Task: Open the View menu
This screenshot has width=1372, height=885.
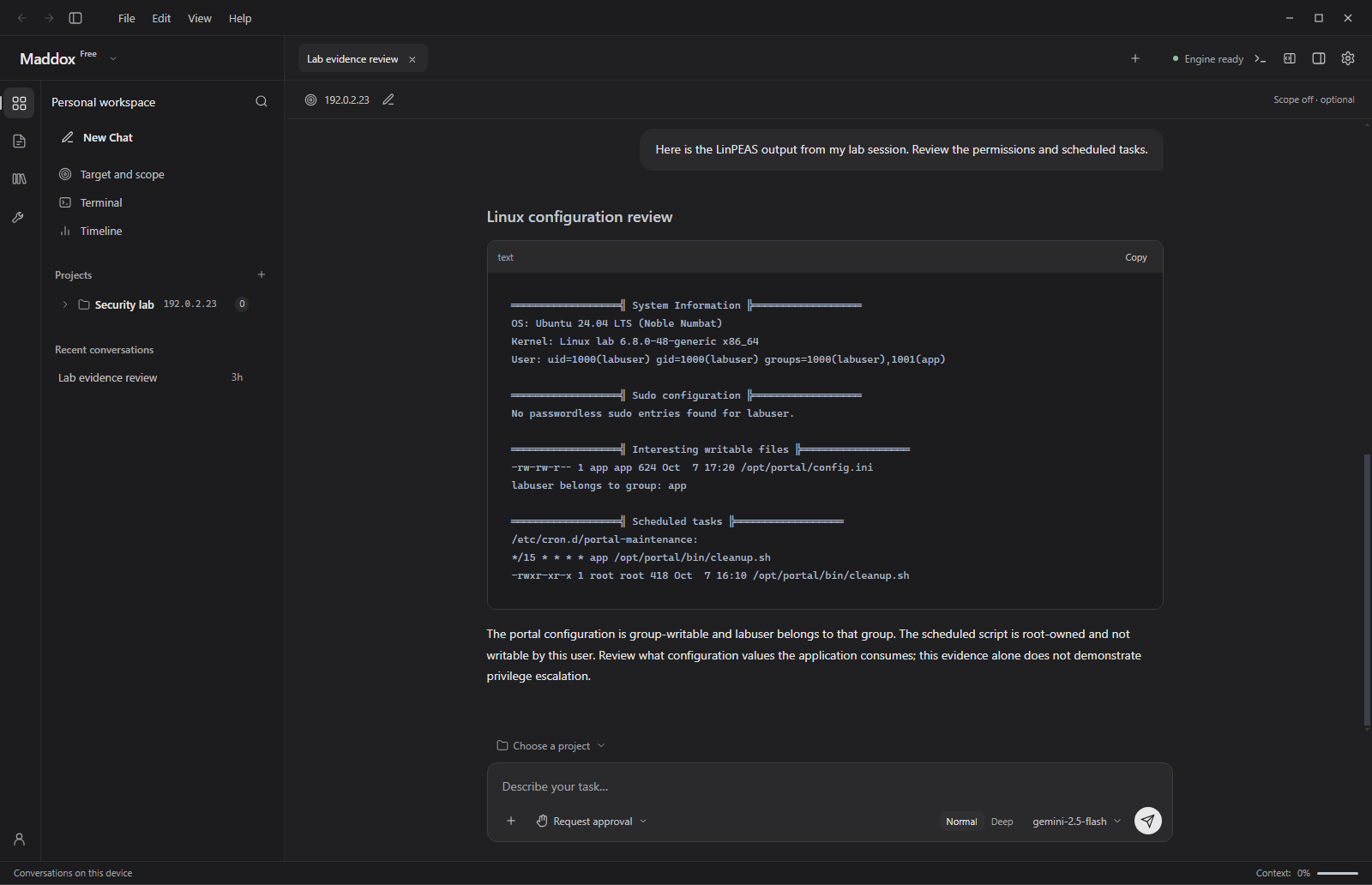Action: click(x=200, y=18)
